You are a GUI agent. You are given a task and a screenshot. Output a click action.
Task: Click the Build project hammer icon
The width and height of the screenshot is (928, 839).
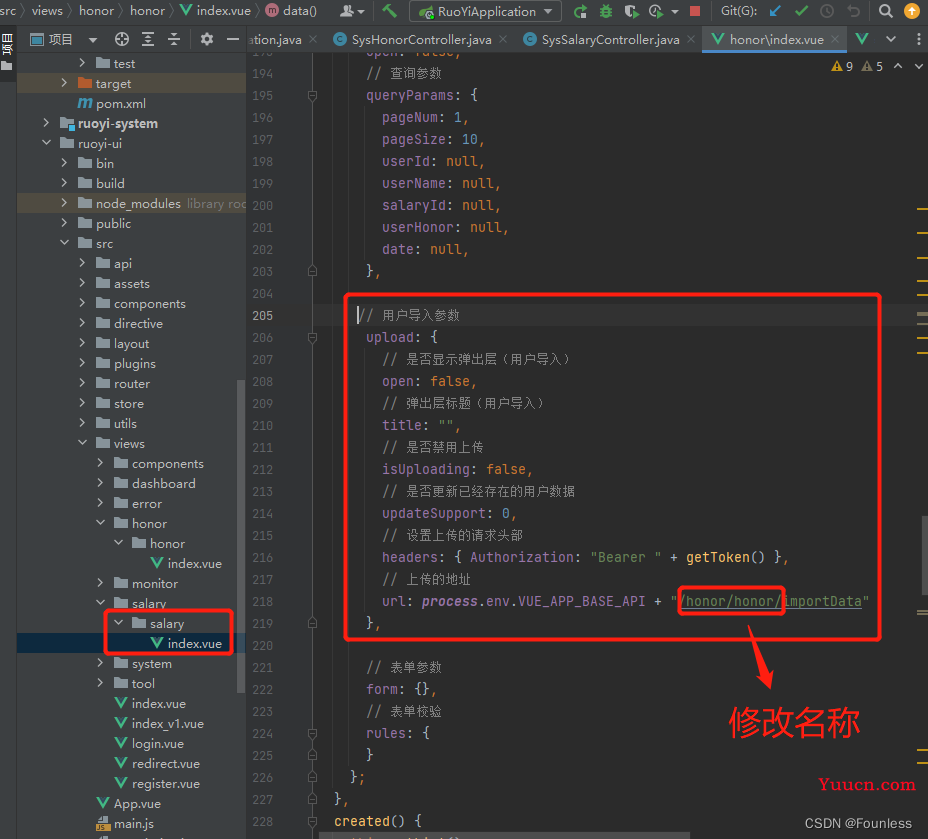click(389, 11)
